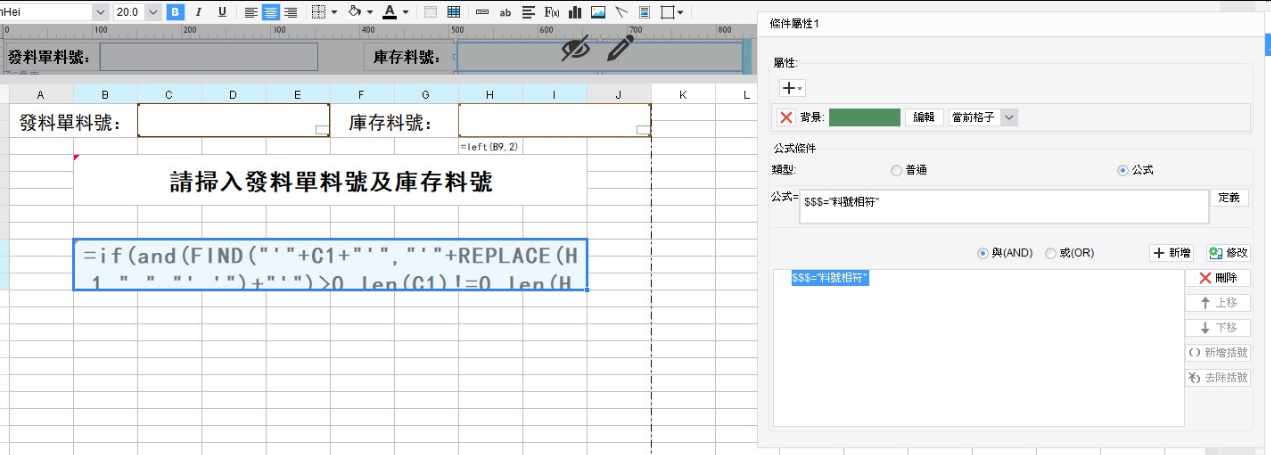
Task: Click 庫存料號 input cell H1
Action: pyautogui.click(x=554, y=120)
